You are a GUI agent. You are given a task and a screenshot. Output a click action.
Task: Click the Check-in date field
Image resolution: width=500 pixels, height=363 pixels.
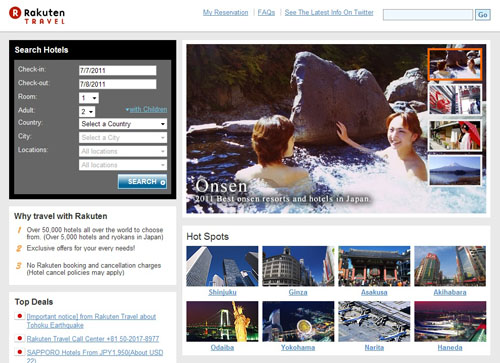click(117, 70)
